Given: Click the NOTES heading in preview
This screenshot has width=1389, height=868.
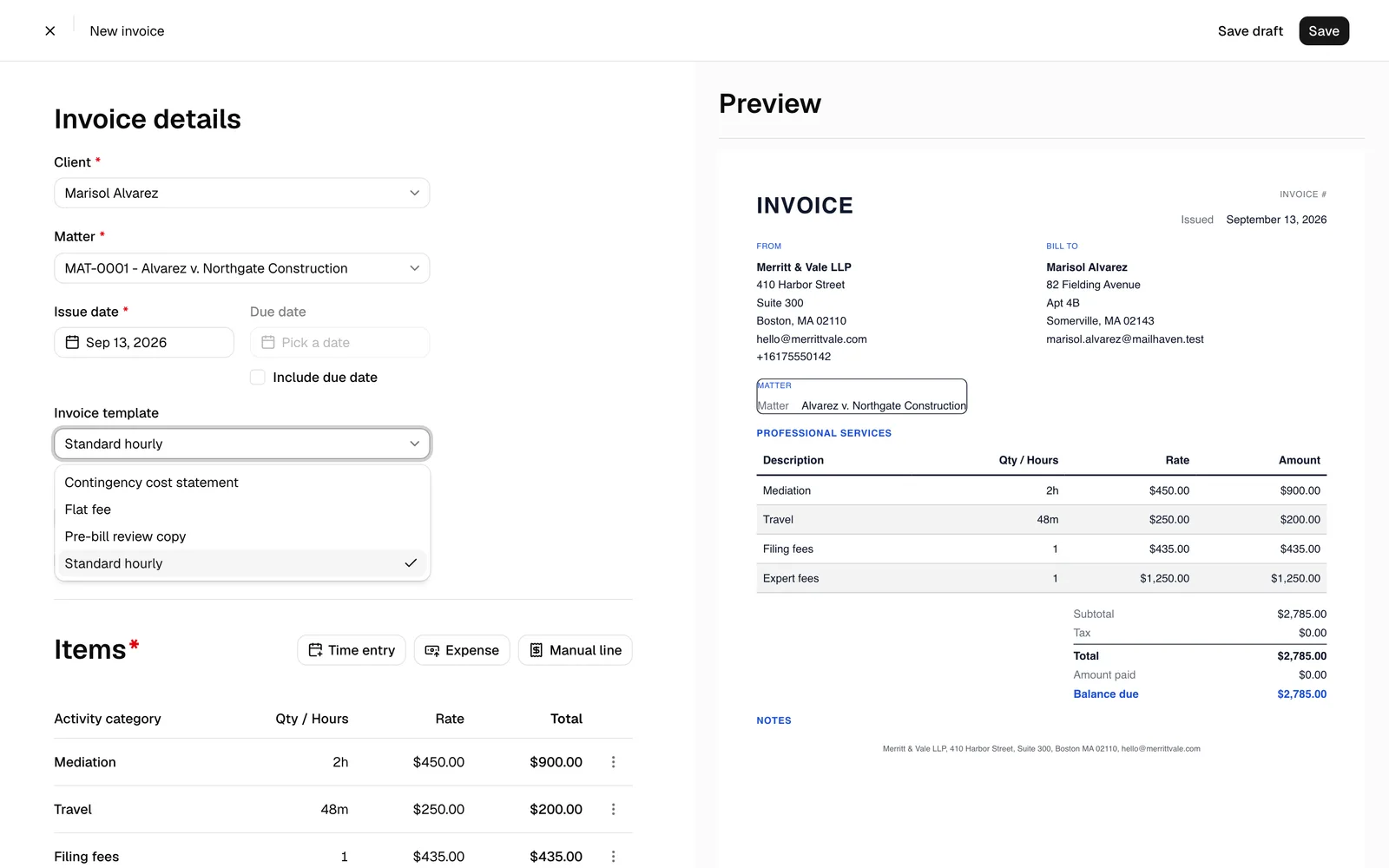Looking at the screenshot, I should click(773, 720).
